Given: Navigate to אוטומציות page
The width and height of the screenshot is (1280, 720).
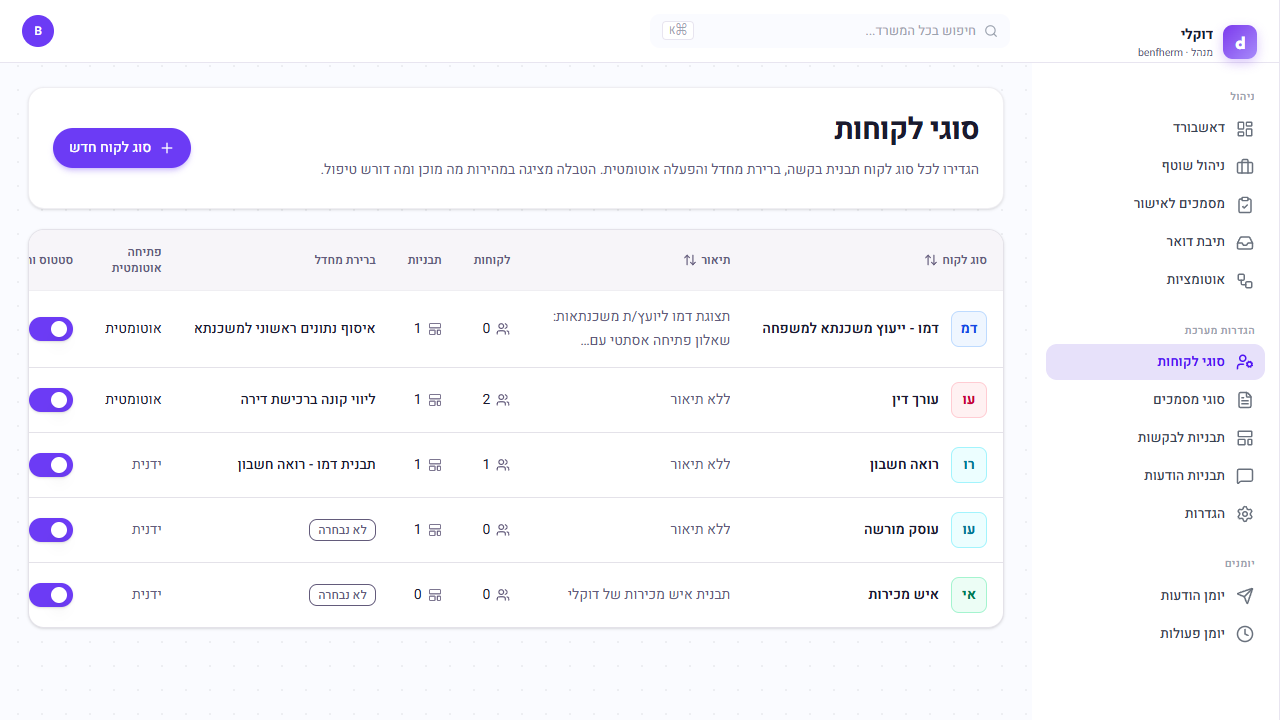Looking at the screenshot, I should click(x=1156, y=280).
